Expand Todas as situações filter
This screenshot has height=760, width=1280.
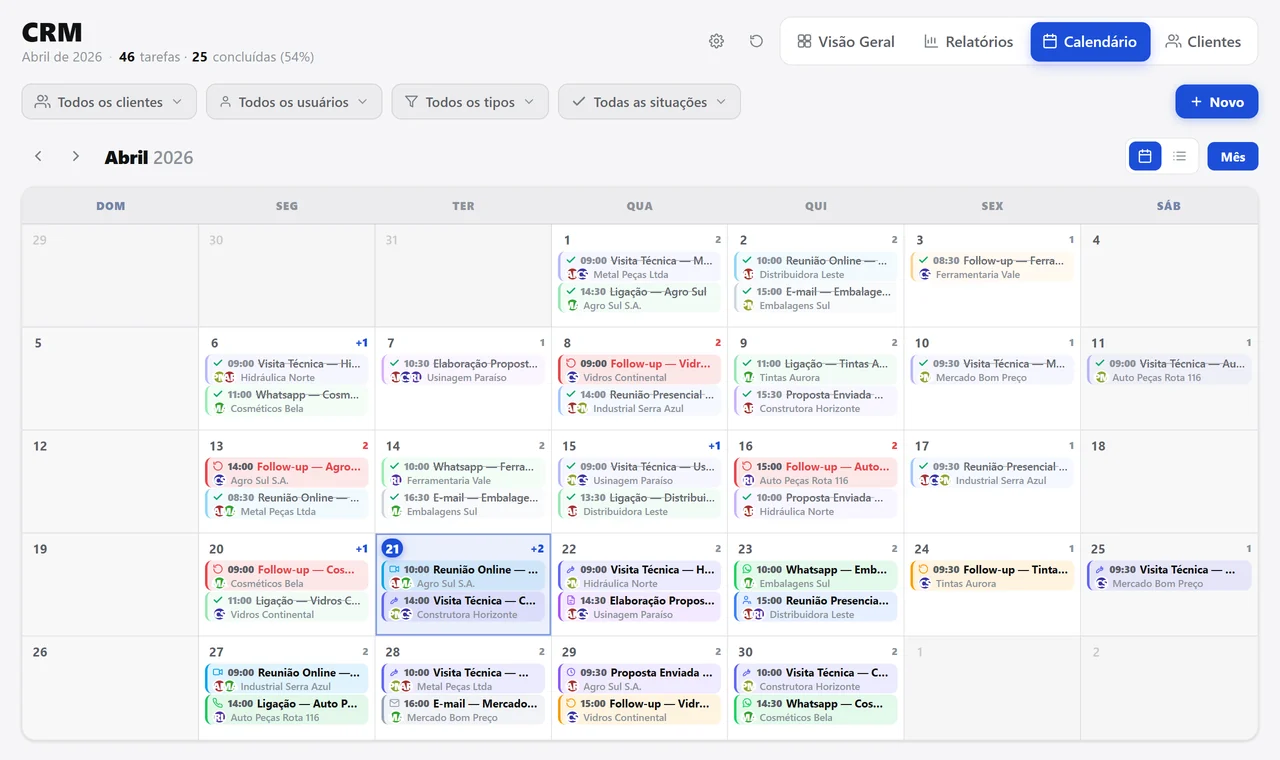(649, 102)
